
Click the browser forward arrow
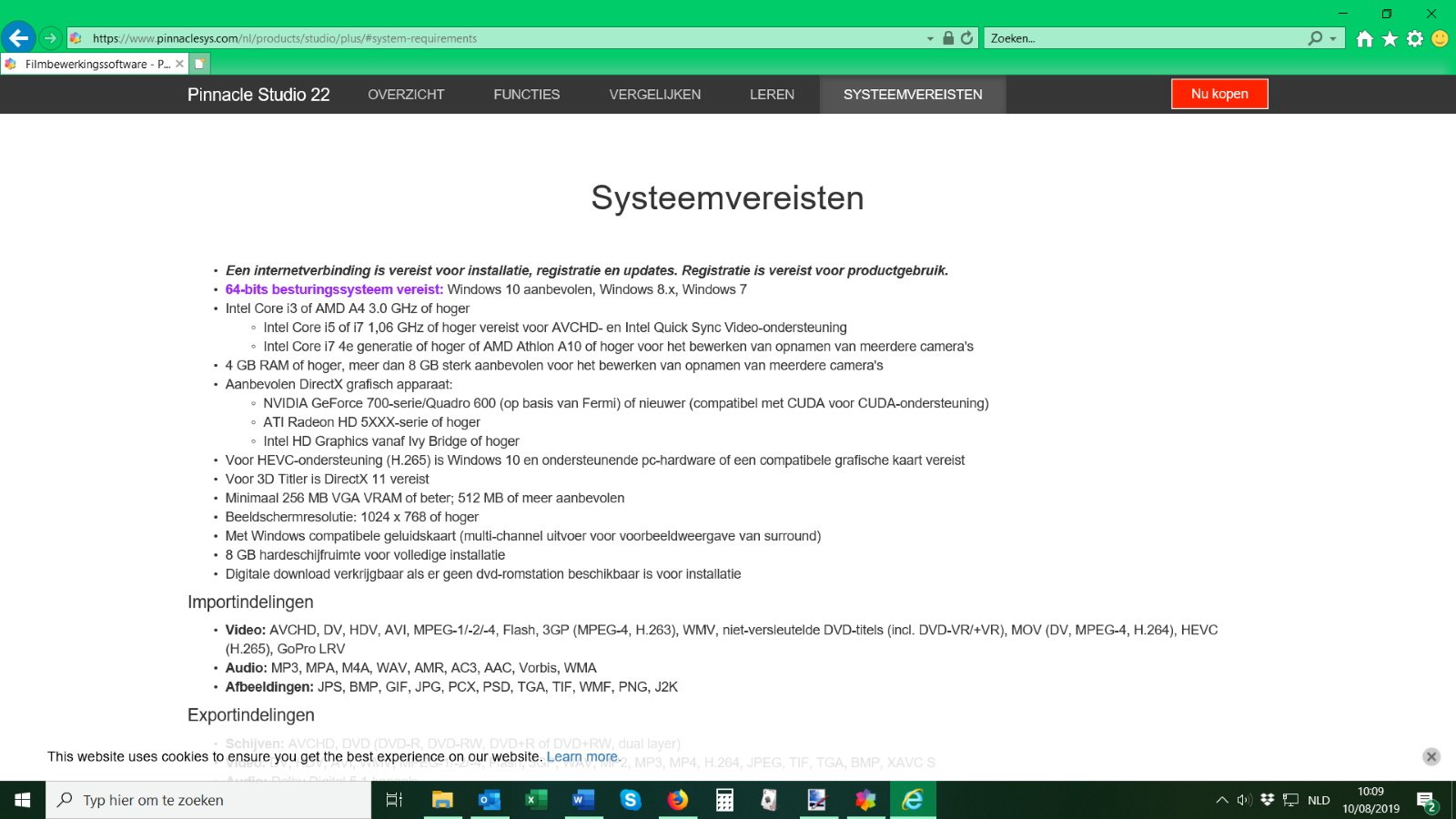coord(51,38)
